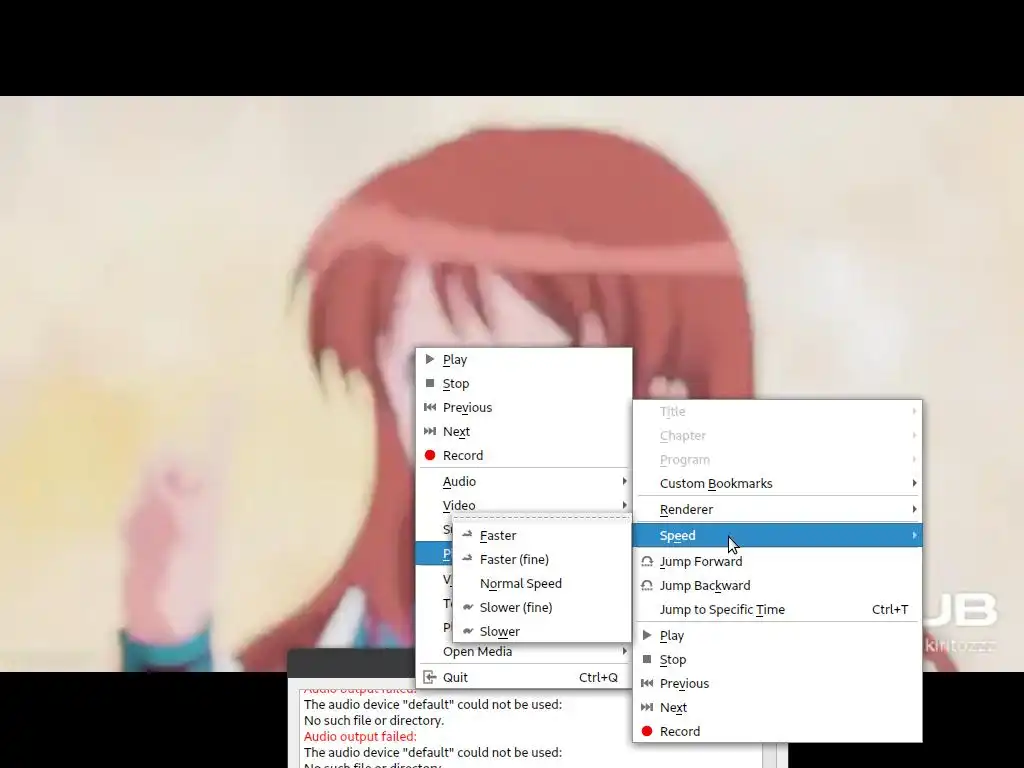Click the dashed tear-off line atop Speed submenu

542,518
